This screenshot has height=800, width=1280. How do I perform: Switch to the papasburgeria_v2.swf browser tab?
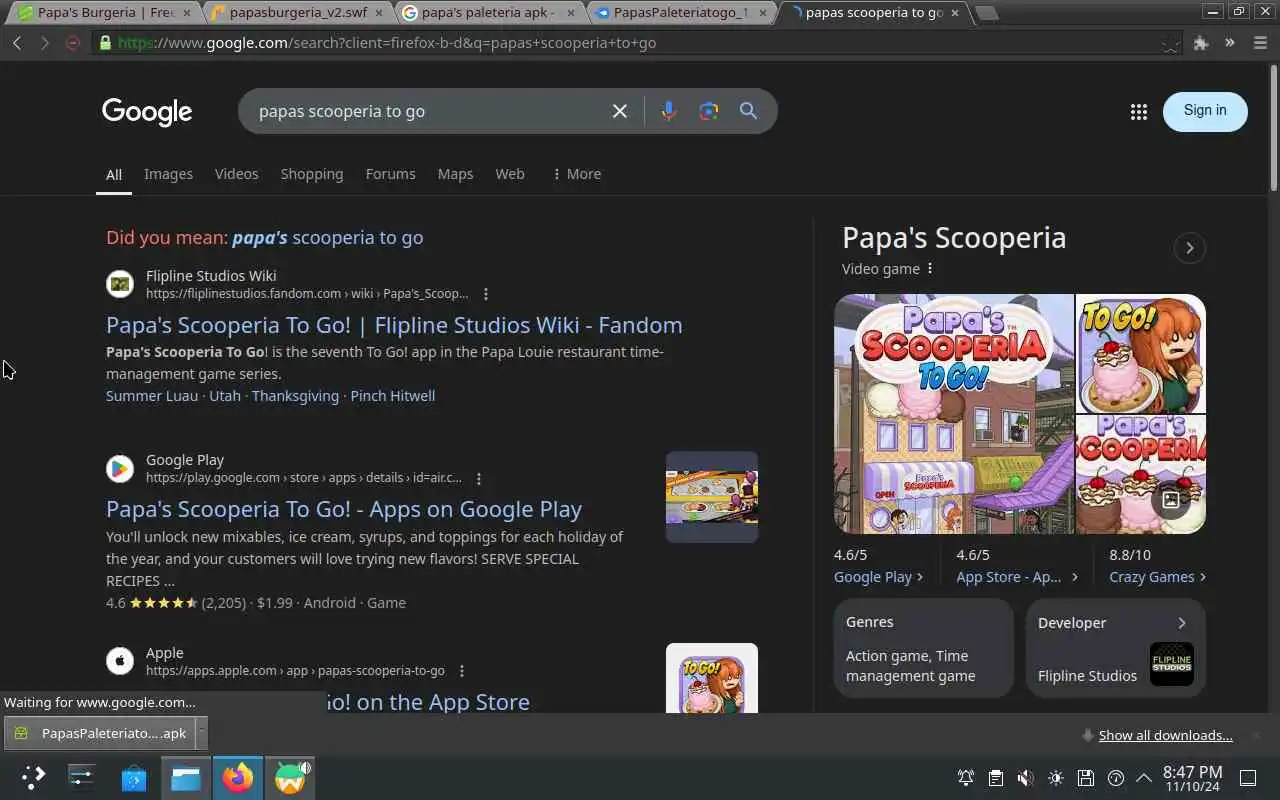point(298,13)
